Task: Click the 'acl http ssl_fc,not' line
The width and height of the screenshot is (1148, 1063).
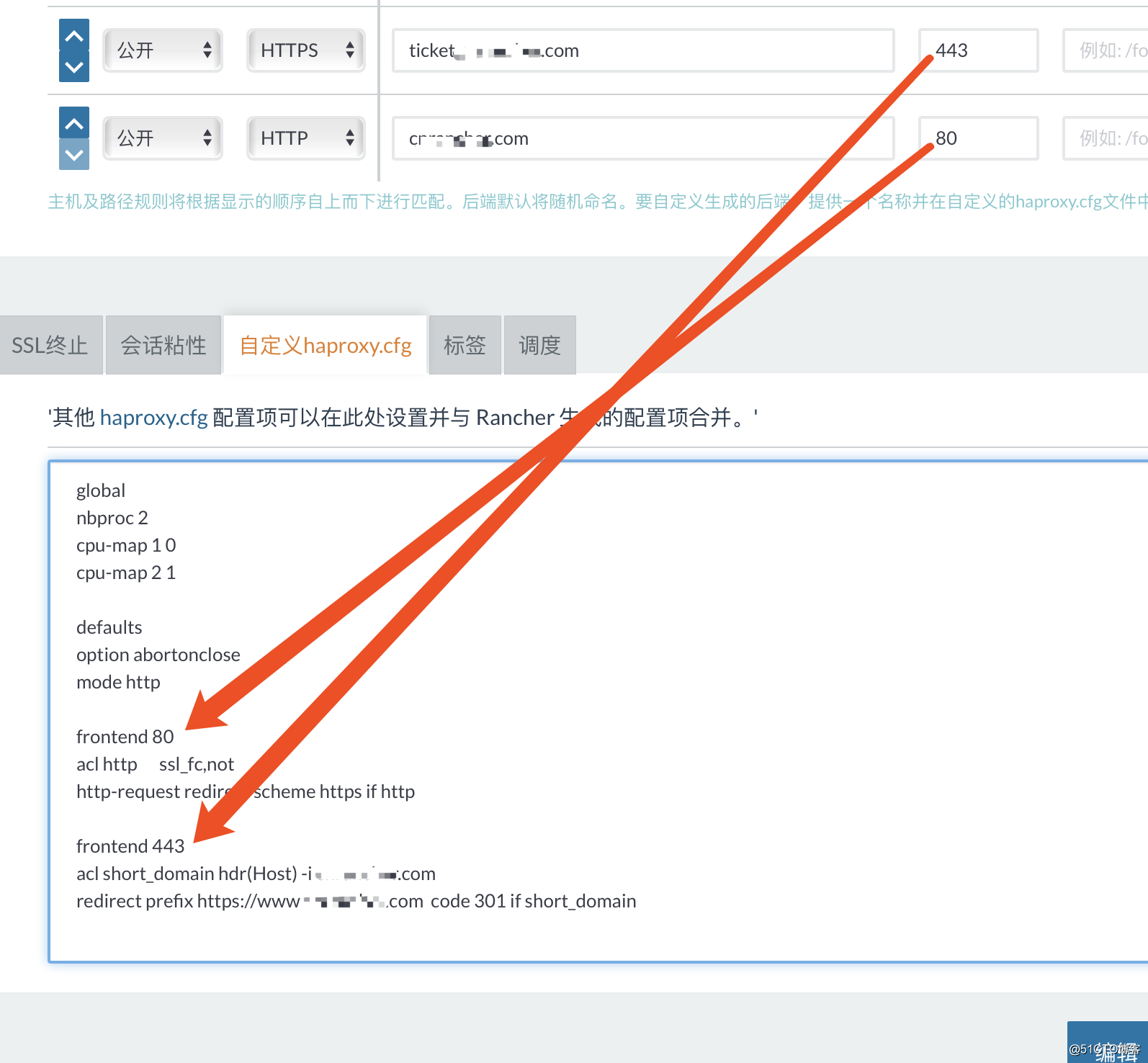Action: [155, 764]
